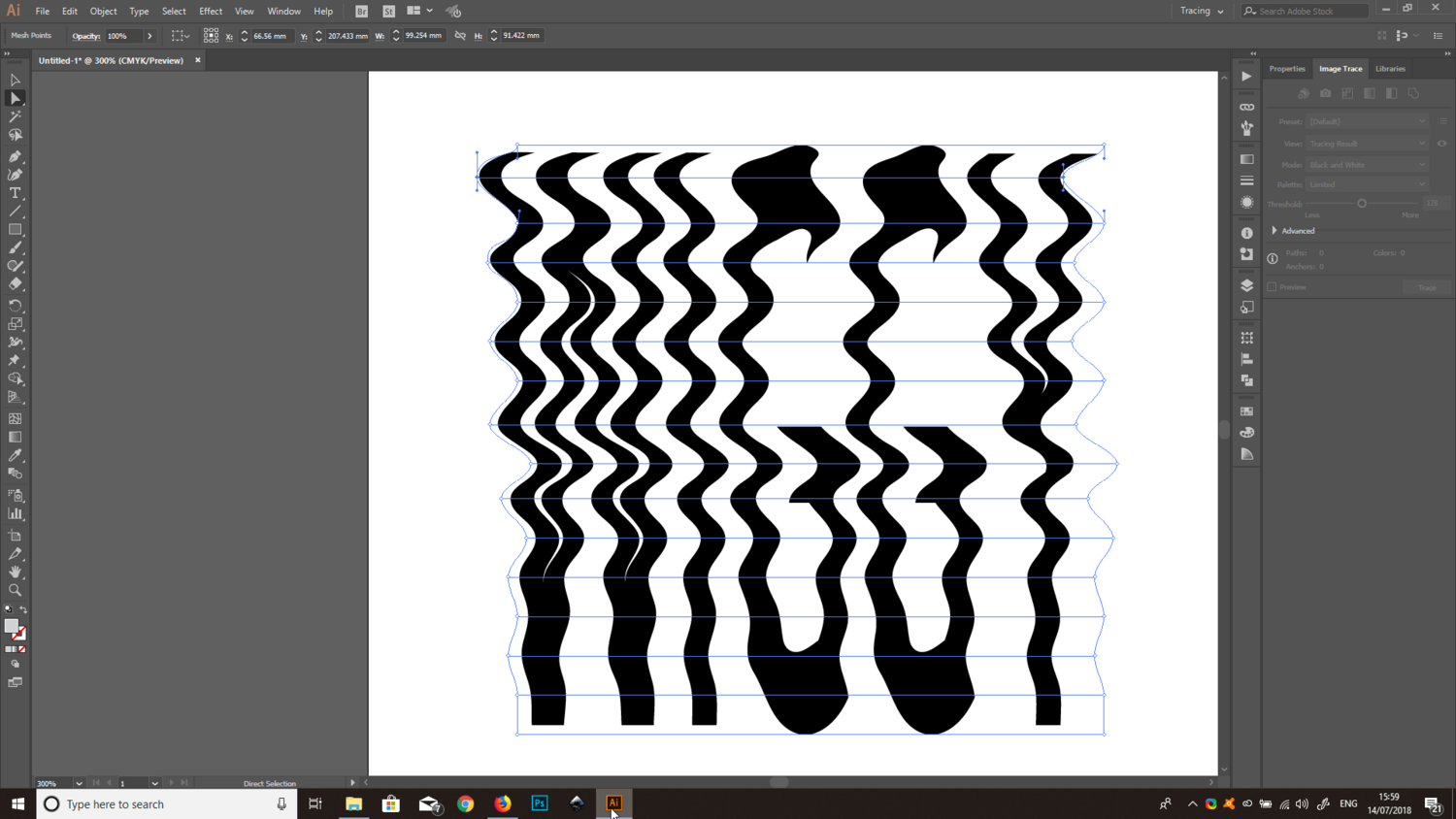Viewport: 1456px width, 819px height.
Task: Swap fill and stroke colors
Action: point(23,609)
